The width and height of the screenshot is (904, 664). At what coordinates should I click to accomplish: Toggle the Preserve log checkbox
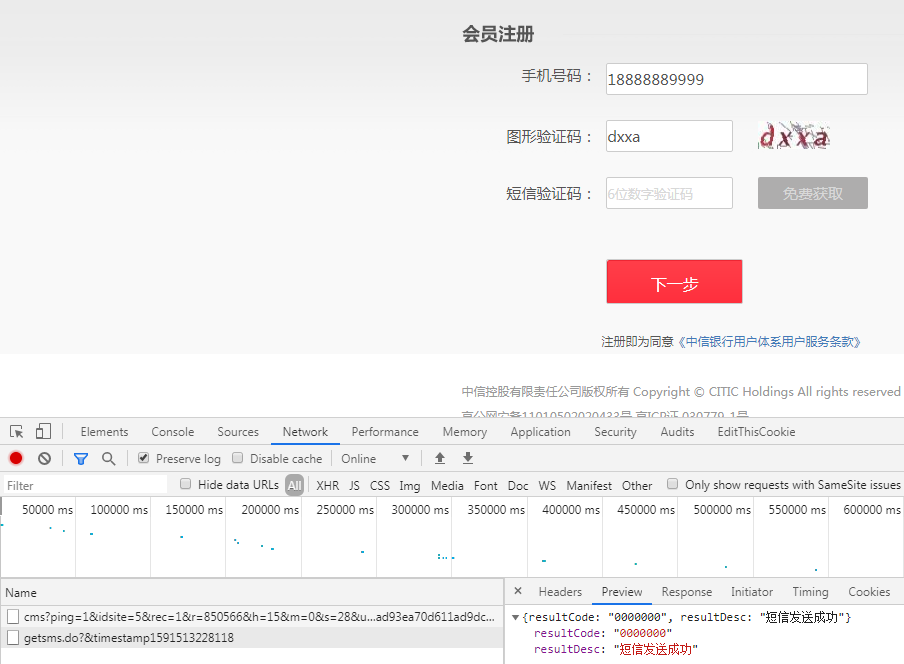click(144, 458)
